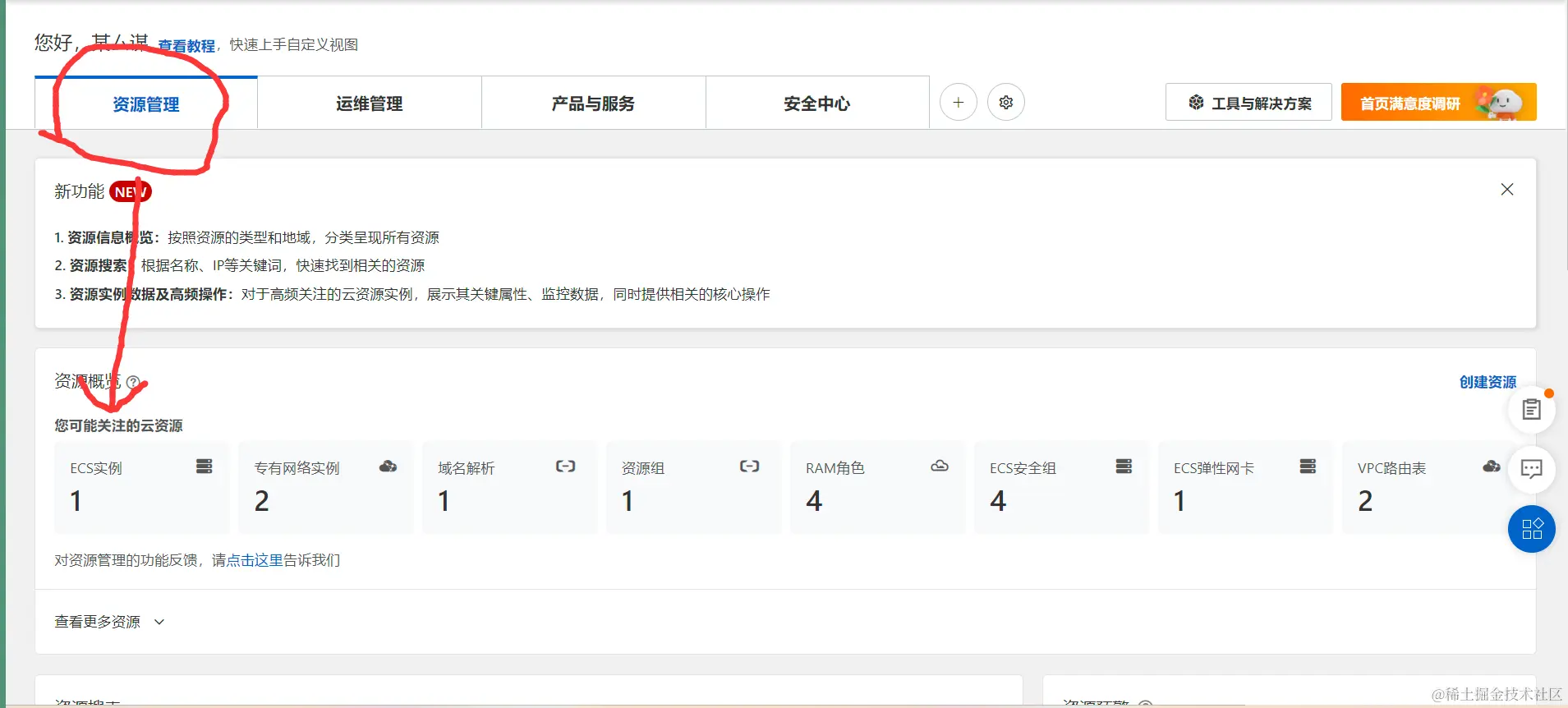
Task: Open the chat message floating icon
Action: pyautogui.click(x=1532, y=469)
